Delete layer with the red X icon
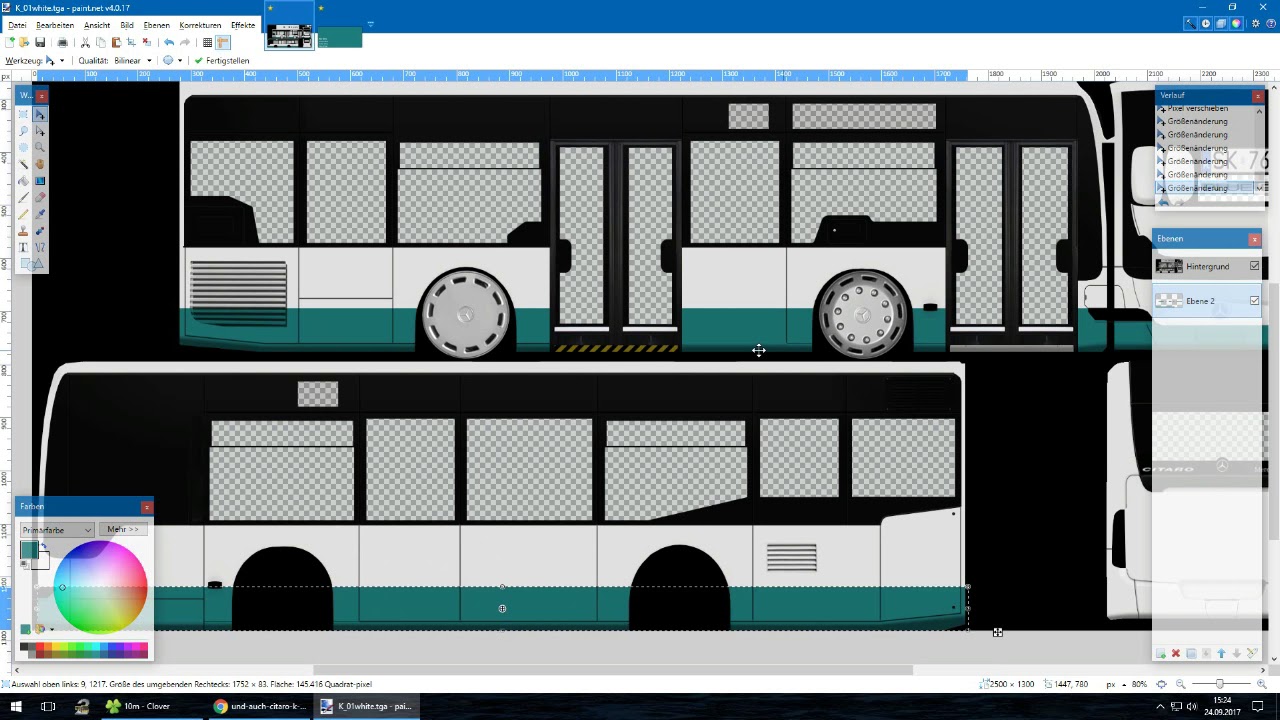Viewport: 1280px width, 720px height. click(1176, 653)
